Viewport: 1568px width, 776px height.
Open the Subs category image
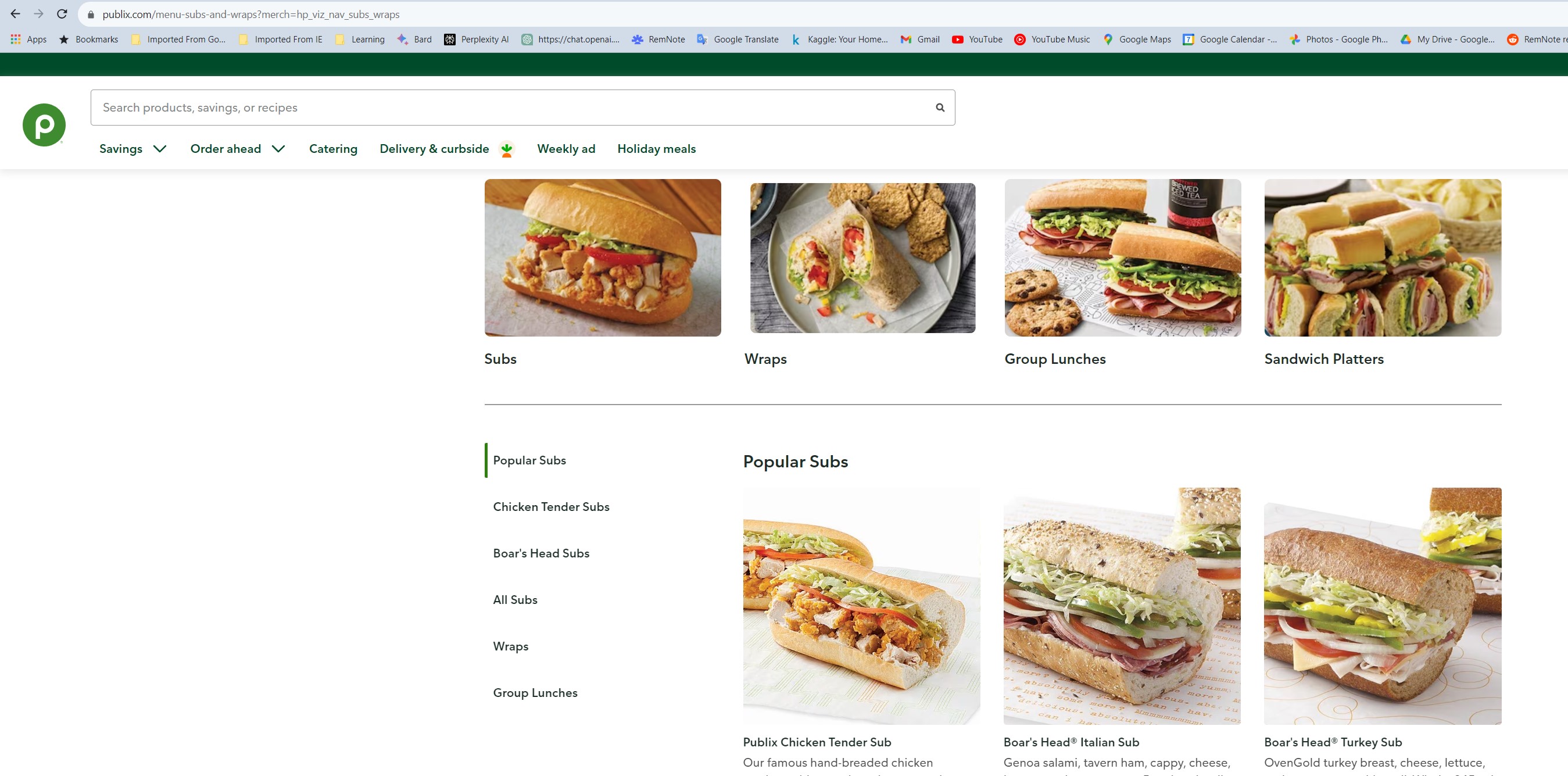603,258
